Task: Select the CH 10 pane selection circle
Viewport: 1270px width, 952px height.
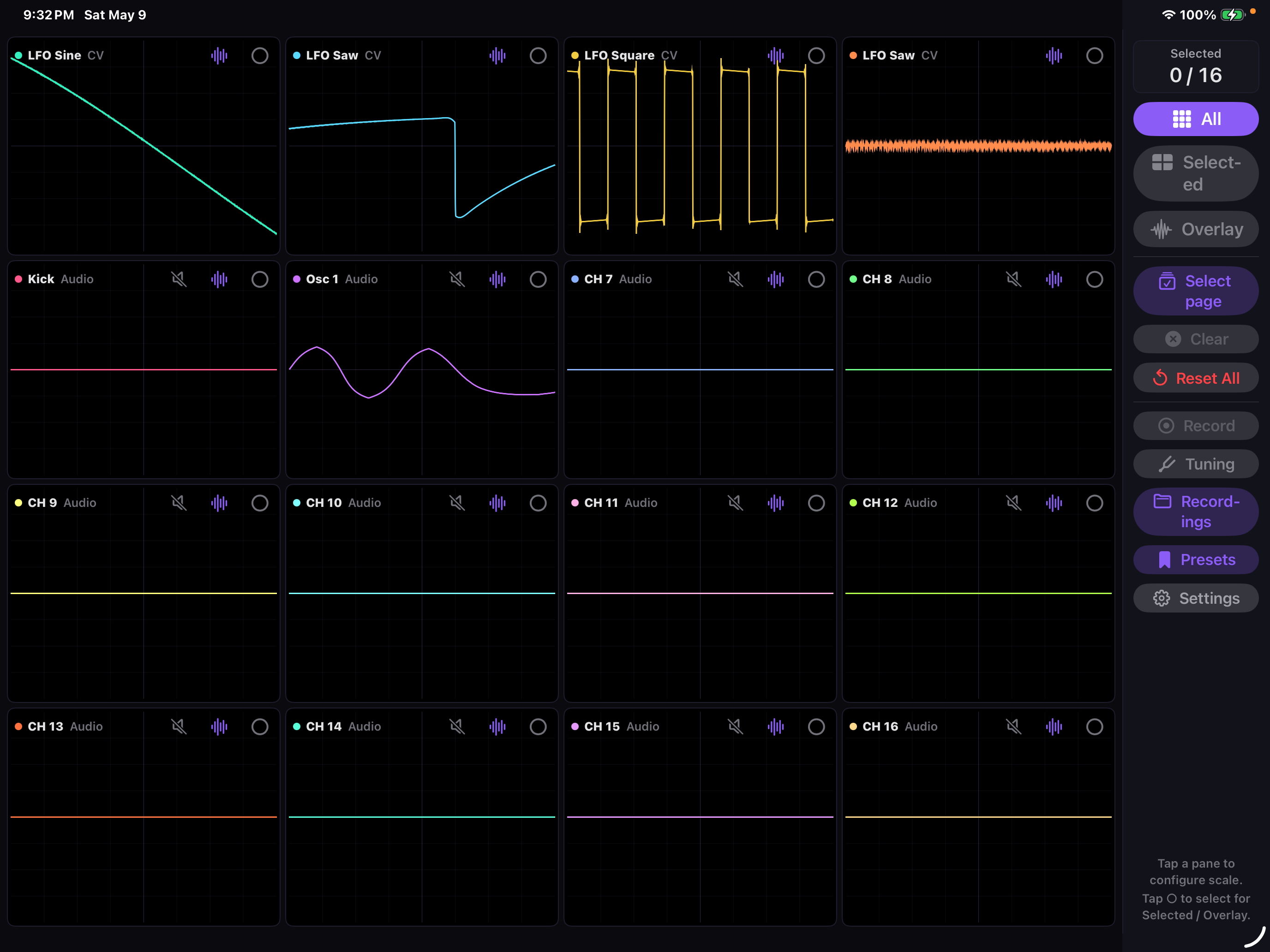Action: [538, 503]
